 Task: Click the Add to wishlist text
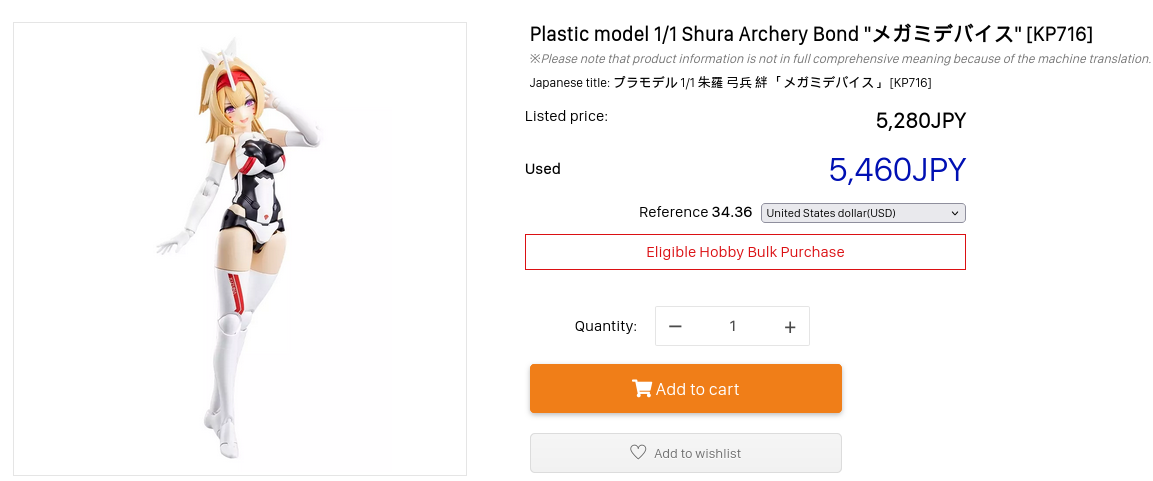pos(697,453)
